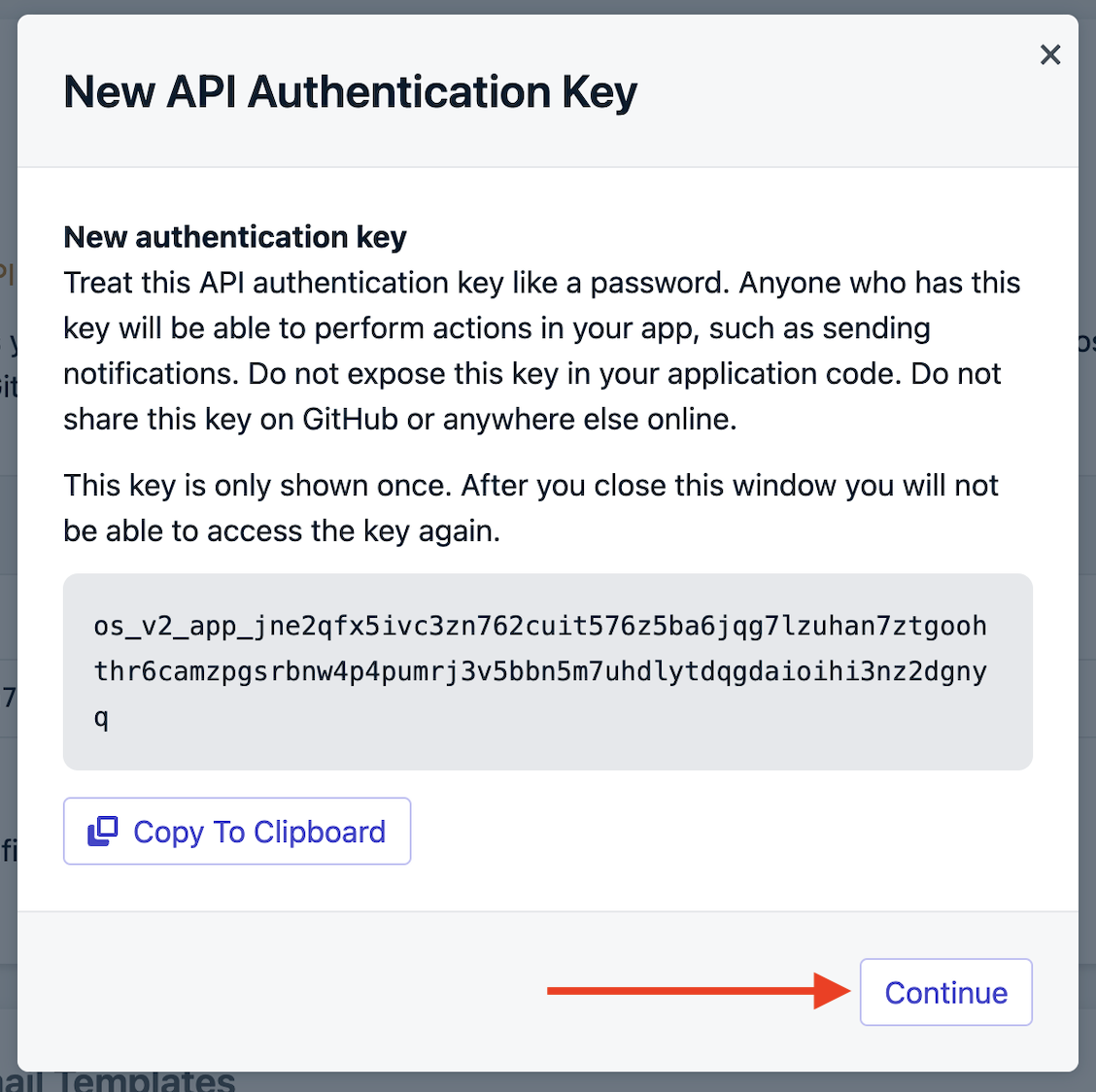
Task: Click the Copy To Clipboard button label
Action: (259, 832)
